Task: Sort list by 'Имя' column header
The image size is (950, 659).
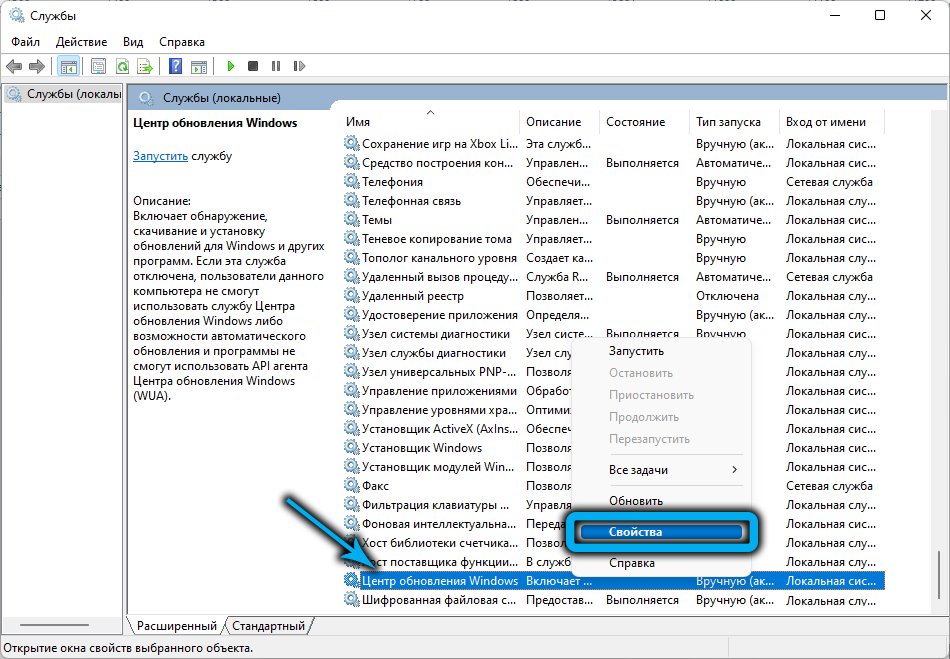Action: (430, 122)
